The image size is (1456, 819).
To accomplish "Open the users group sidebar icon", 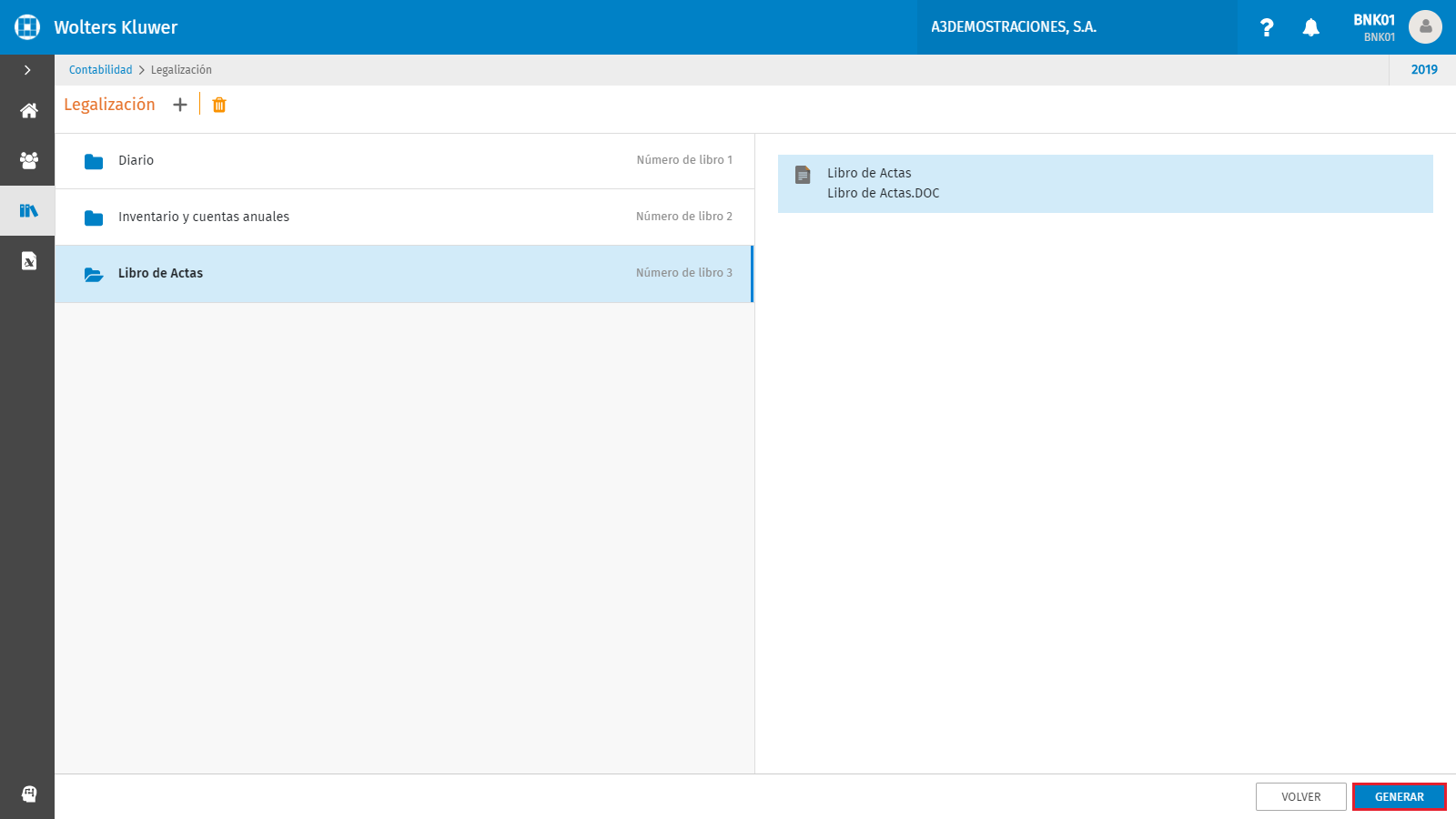I will [x=28, y=160].
